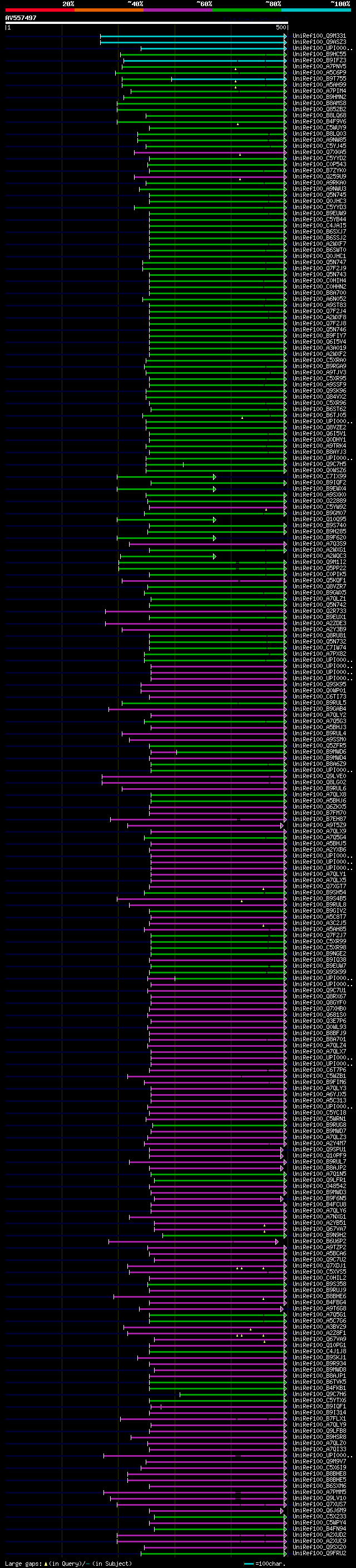
Task: View the UniRef100_A9RKA0 hit
Action: point(319,182)
